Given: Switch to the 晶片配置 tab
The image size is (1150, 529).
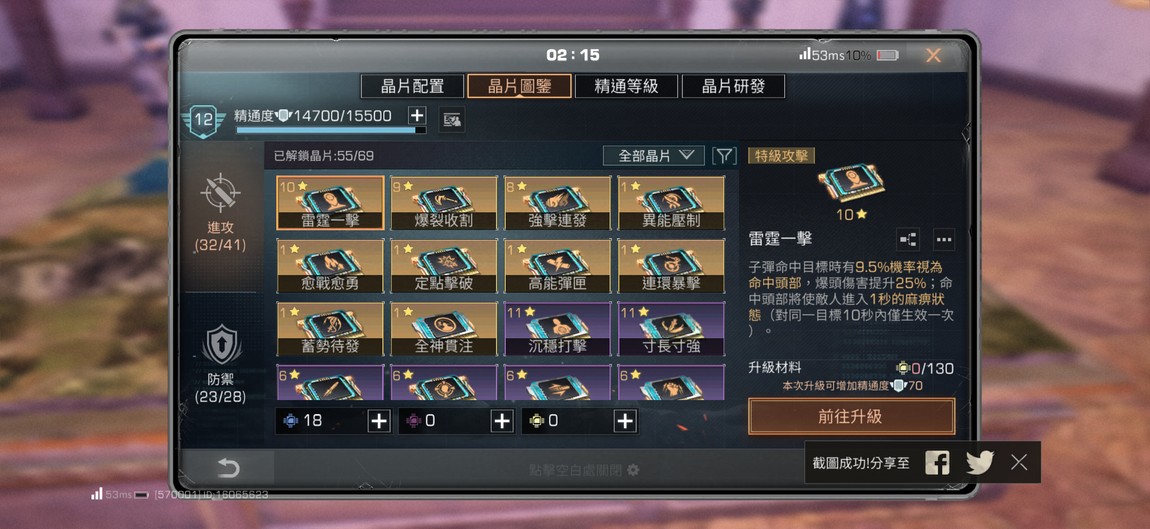Looking at the screenshot, I should 412,86.
